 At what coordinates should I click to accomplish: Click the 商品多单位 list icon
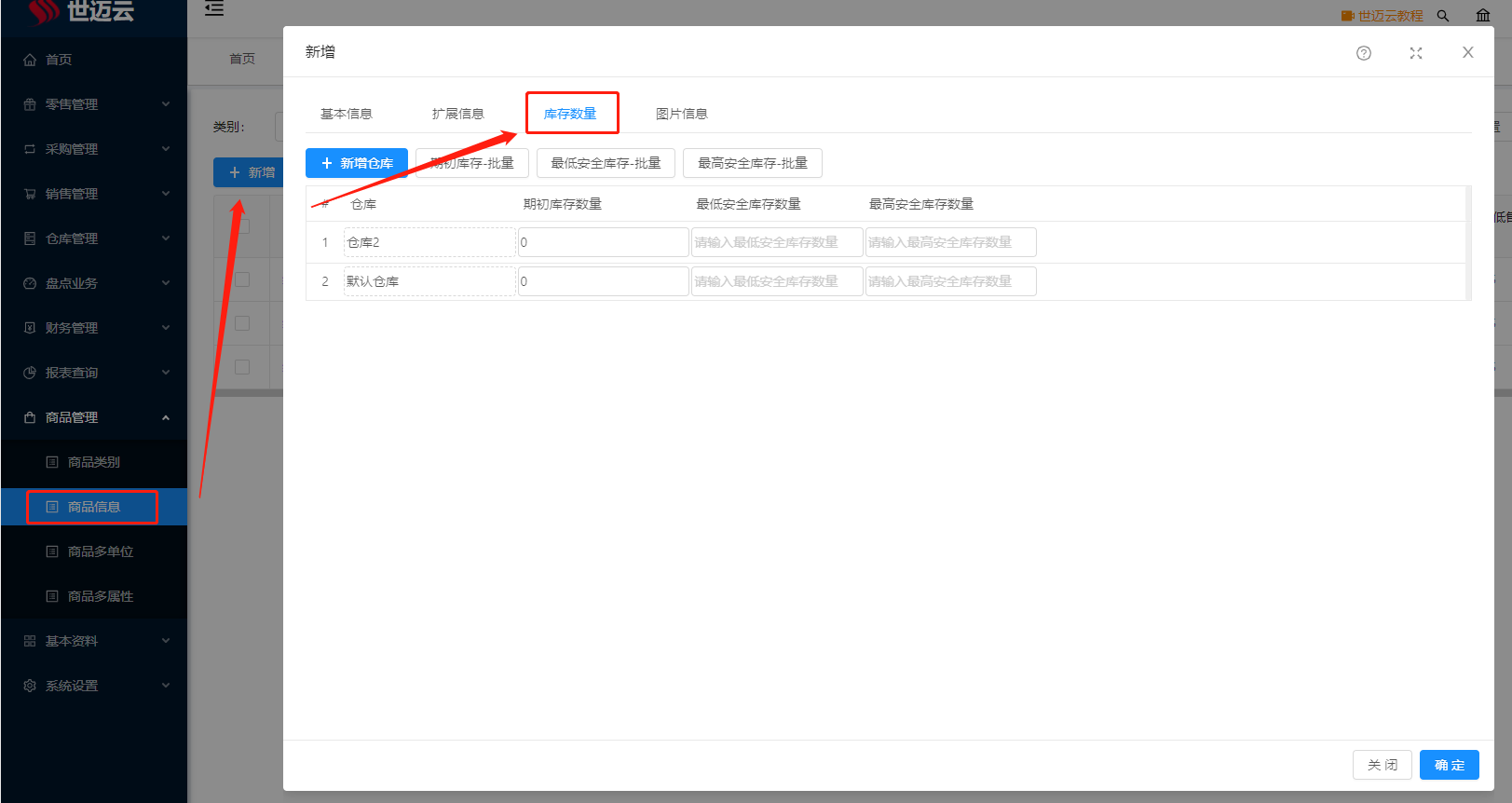[52, 551]
